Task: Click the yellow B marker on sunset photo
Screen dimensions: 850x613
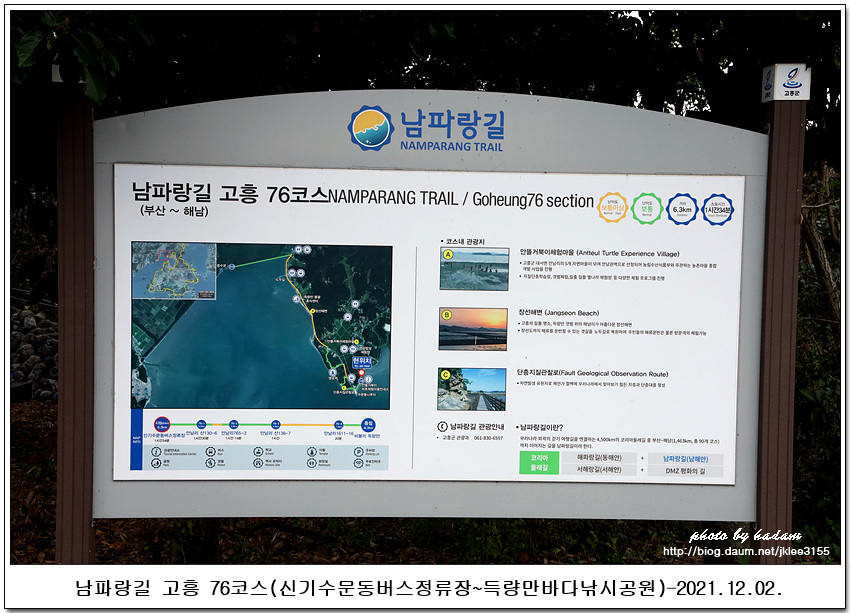Action: click(447, 314)
